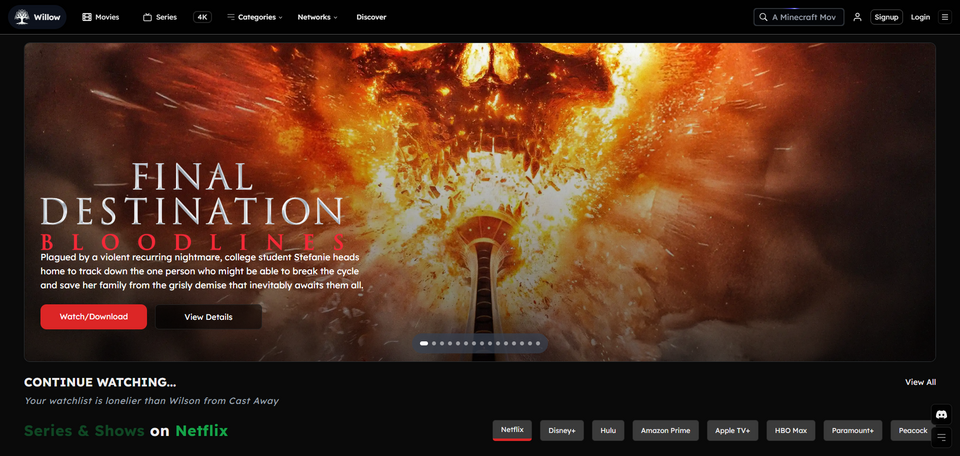
Task: Jump to the last carousel slide dot
Action: (538, 343)
